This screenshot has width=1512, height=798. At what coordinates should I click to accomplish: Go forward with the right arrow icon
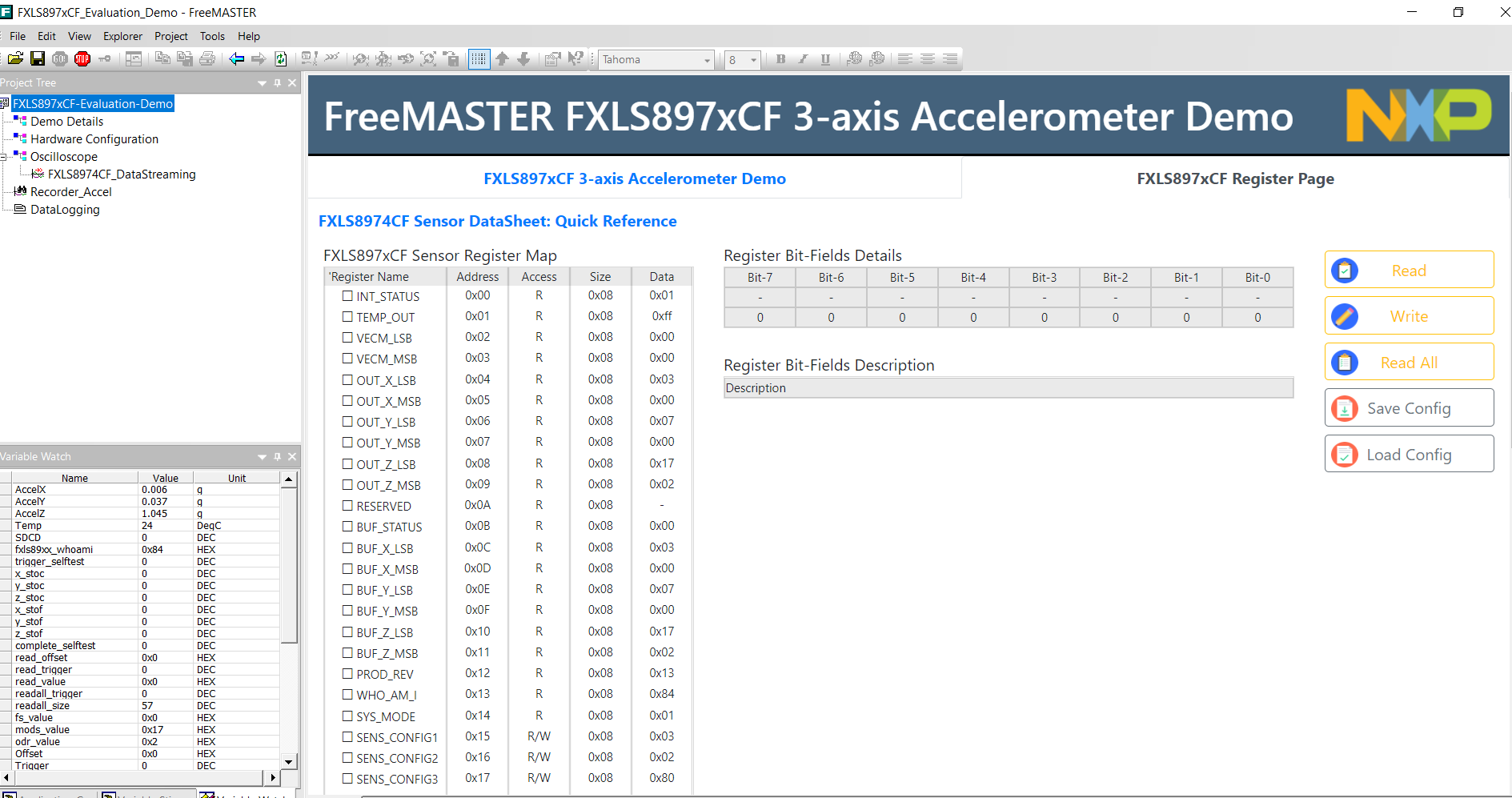coord(259,58)
